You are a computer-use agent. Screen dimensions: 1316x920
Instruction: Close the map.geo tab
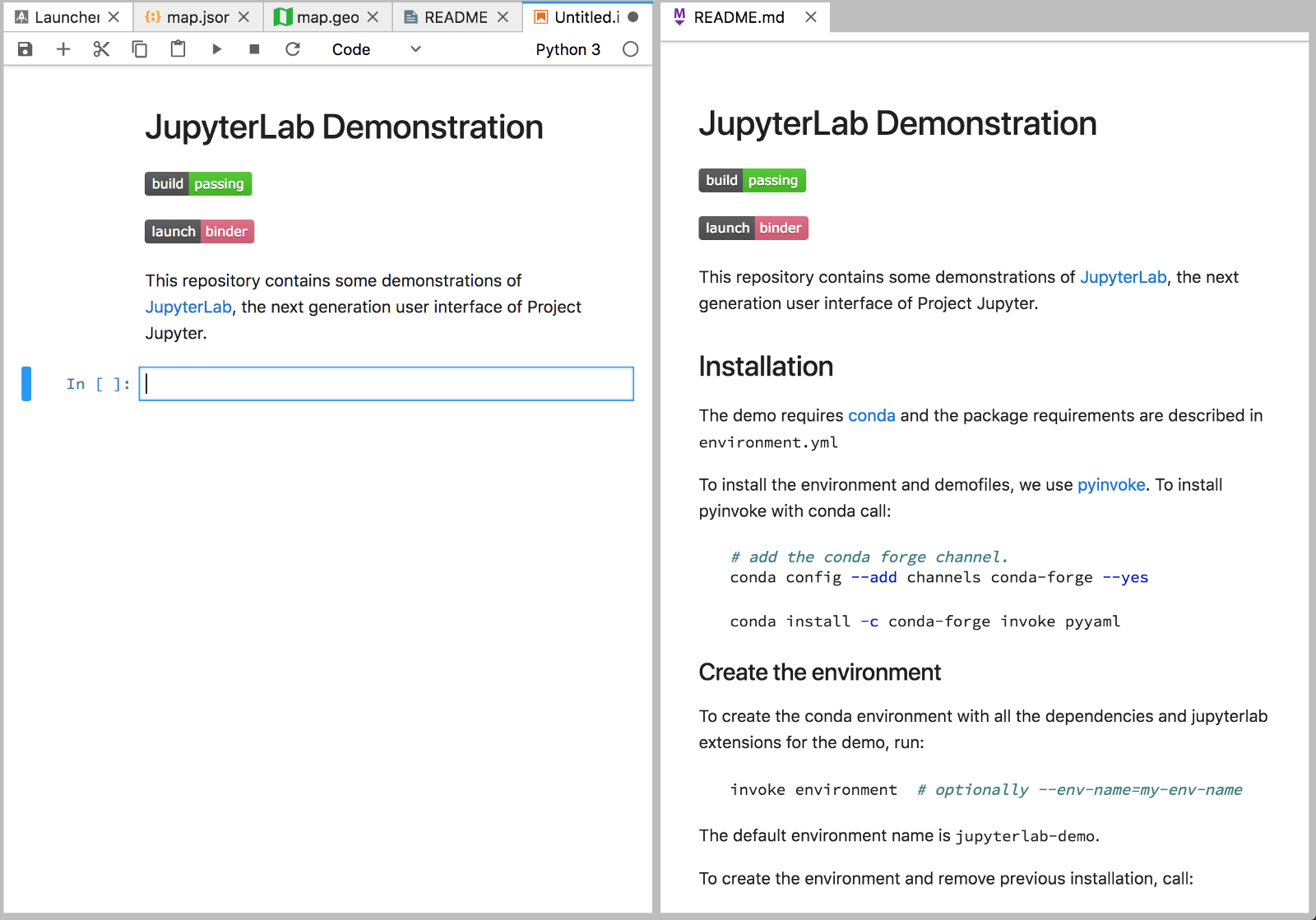coord(373,17)
